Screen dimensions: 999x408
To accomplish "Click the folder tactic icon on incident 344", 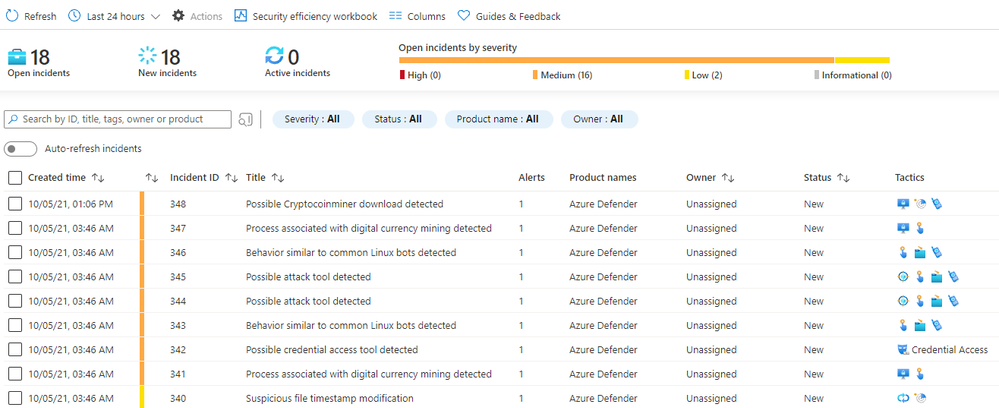I will point(936,301).
